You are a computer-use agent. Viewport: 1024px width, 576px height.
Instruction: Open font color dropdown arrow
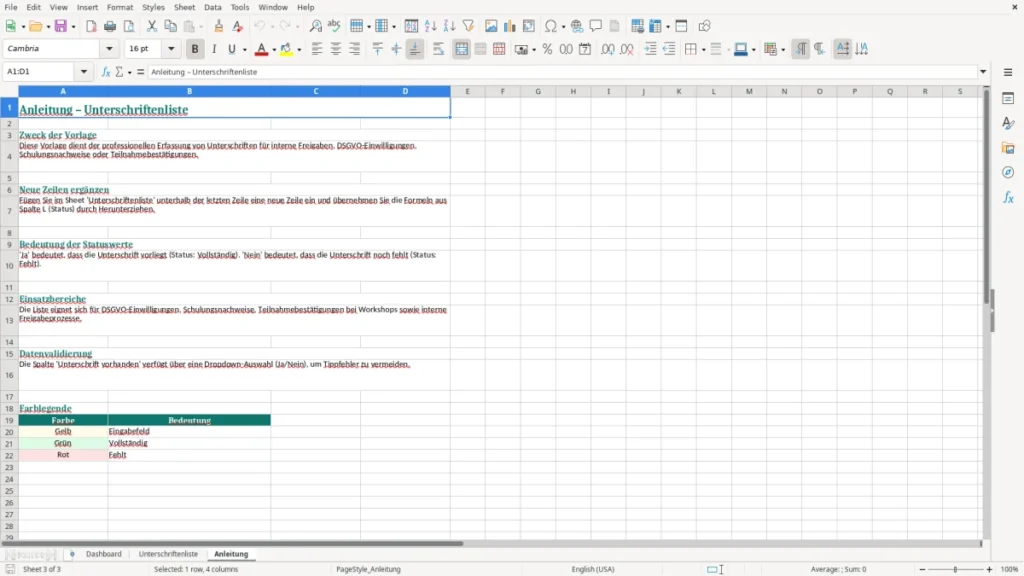pyautogui.click(x=274, y=50)
